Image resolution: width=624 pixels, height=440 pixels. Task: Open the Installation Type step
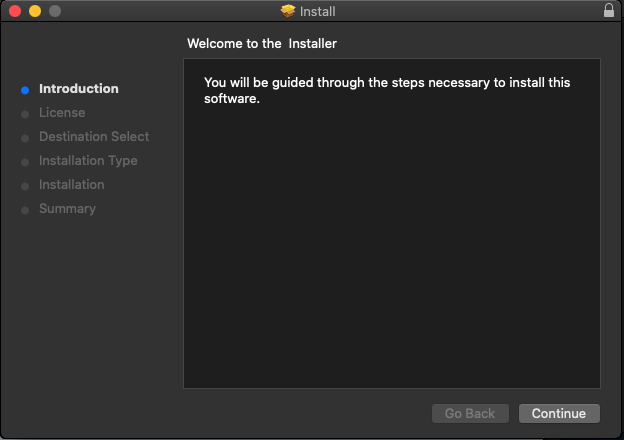point(88,160)
